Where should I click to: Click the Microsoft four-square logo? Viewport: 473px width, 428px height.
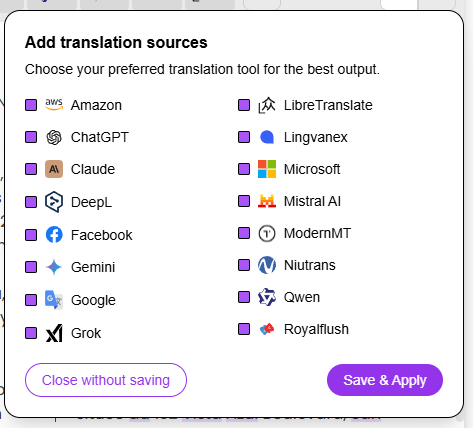pyautogui.click(x=267, y=169)
